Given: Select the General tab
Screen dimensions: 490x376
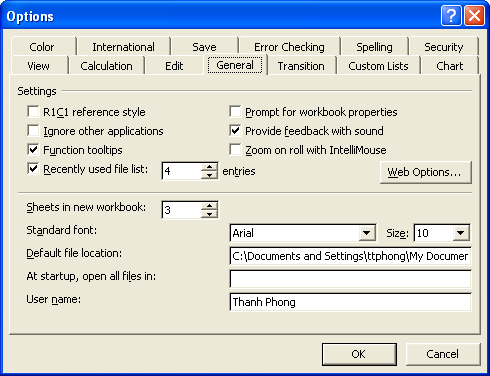Looking at the screenshot, I should coord(235,65).
